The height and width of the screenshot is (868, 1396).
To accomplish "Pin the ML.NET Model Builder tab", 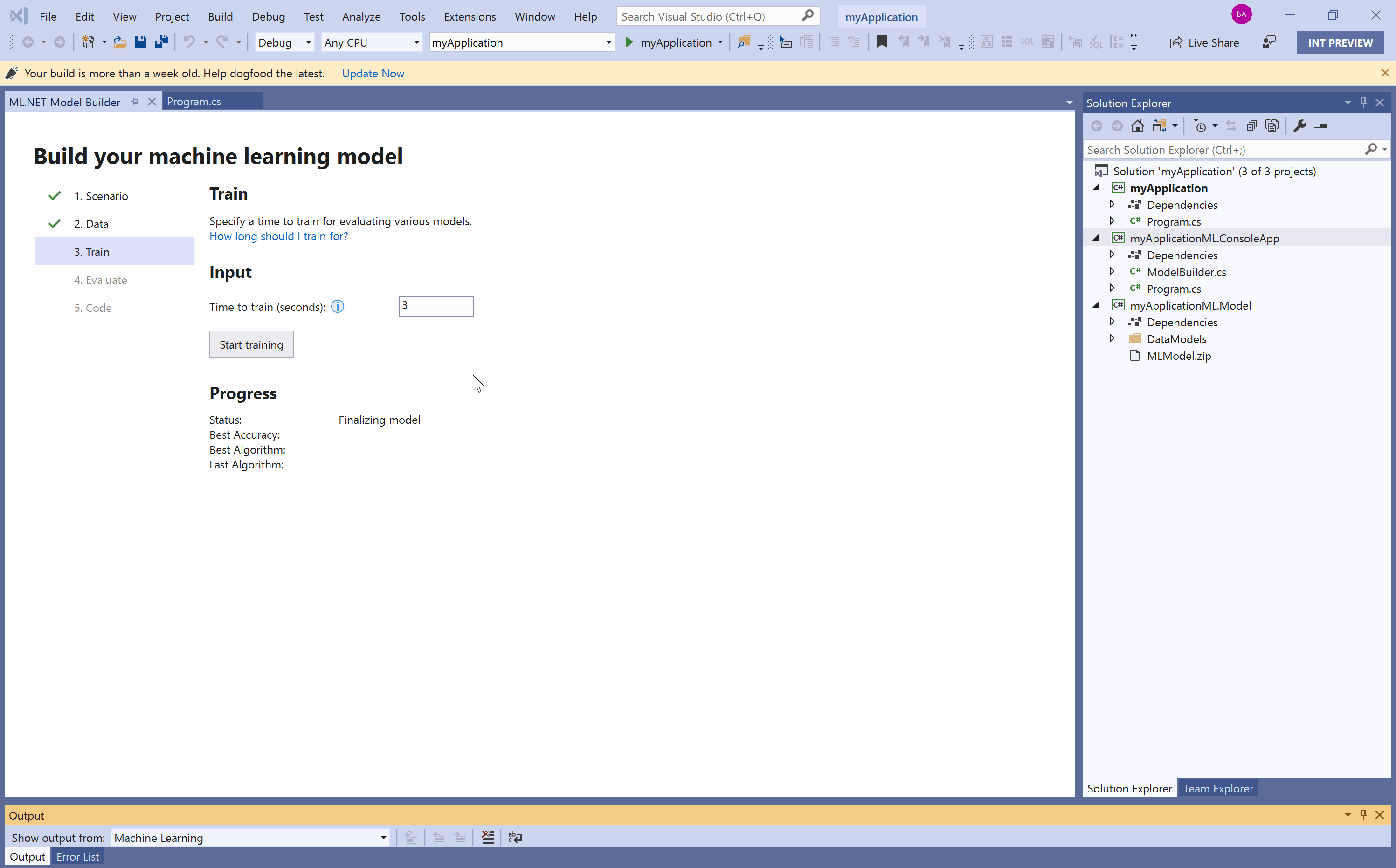I will click(135, 102).
